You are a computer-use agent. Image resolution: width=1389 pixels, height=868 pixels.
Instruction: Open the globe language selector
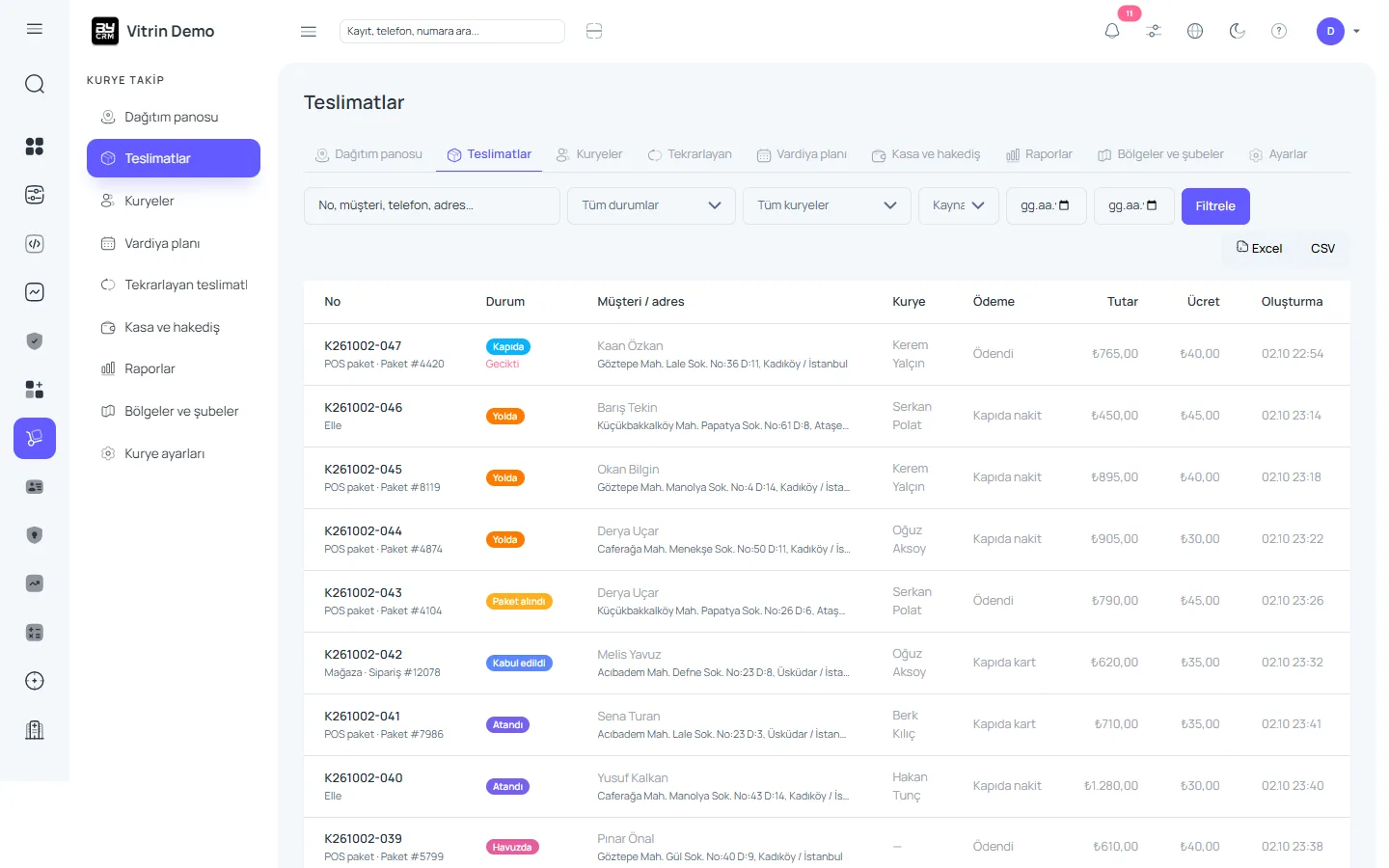tap(1195, 31)
